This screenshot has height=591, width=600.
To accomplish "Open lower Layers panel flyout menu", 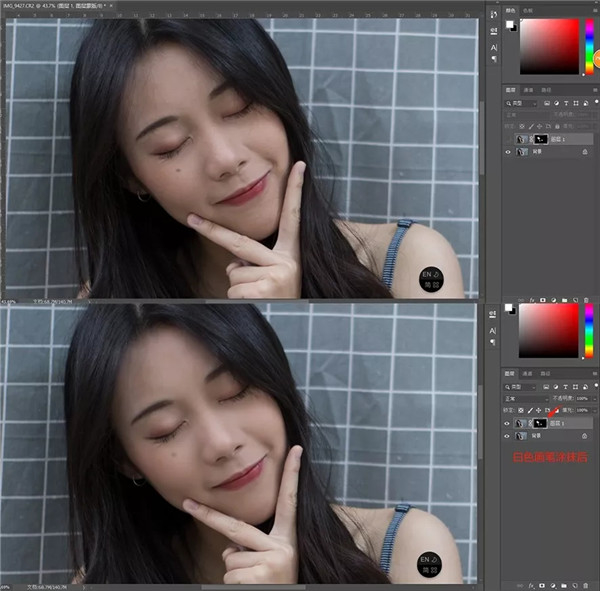I will [595, 373].
